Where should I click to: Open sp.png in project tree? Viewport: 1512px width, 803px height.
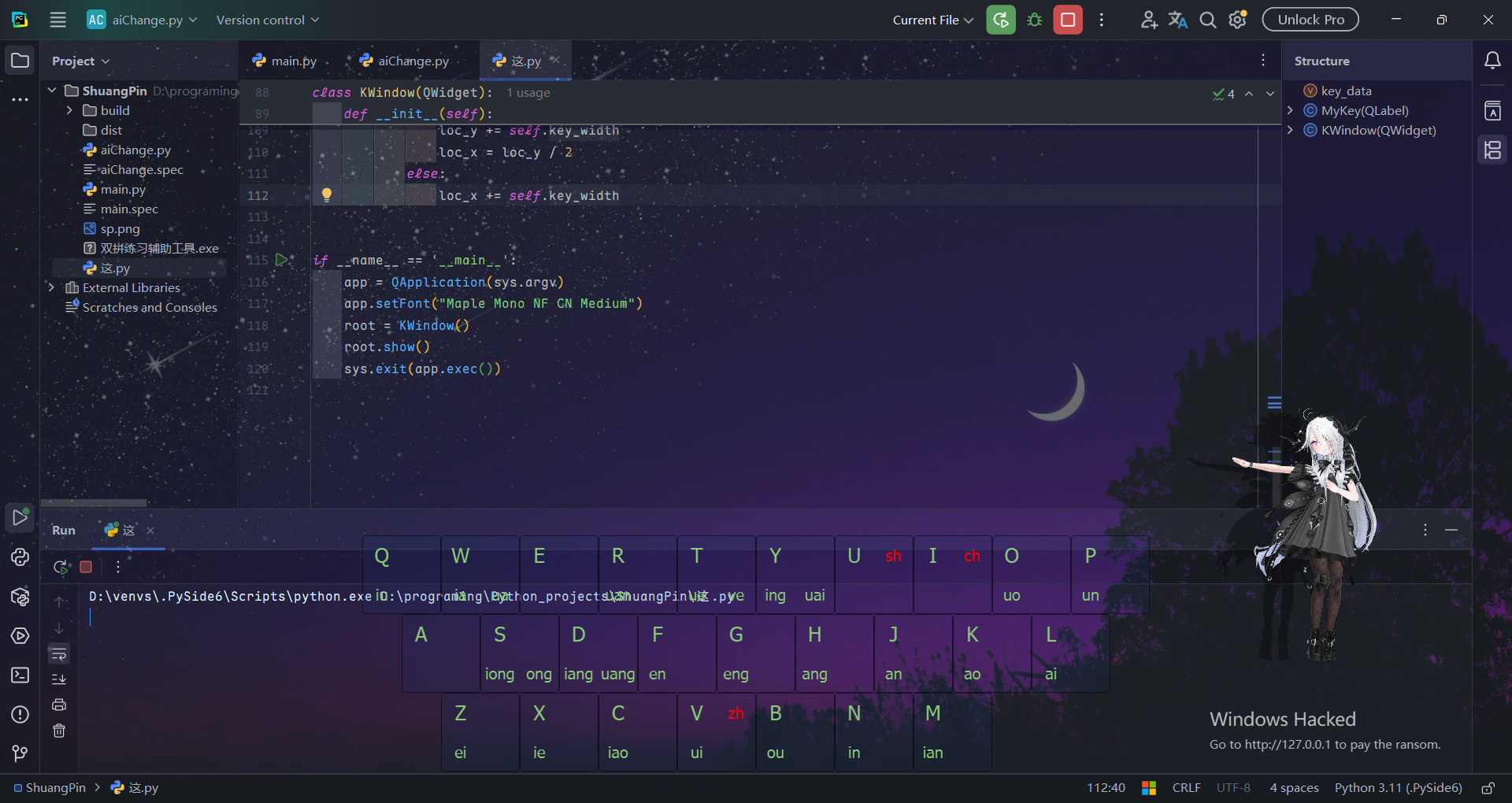pyautogui.click(x=120, y=229)
